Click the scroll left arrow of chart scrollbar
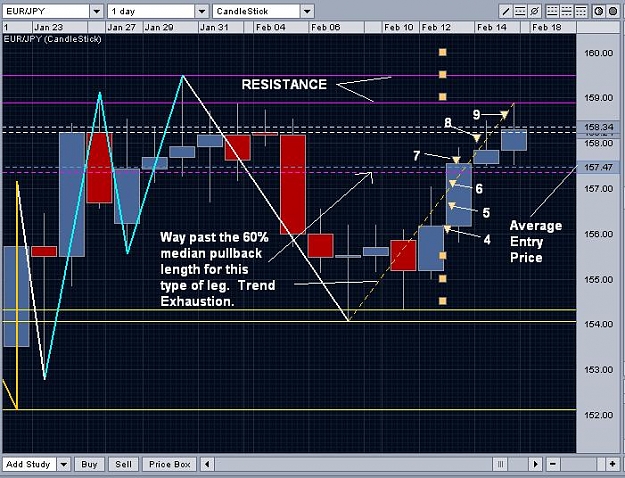The image size is (625, 478). [206, 464]
